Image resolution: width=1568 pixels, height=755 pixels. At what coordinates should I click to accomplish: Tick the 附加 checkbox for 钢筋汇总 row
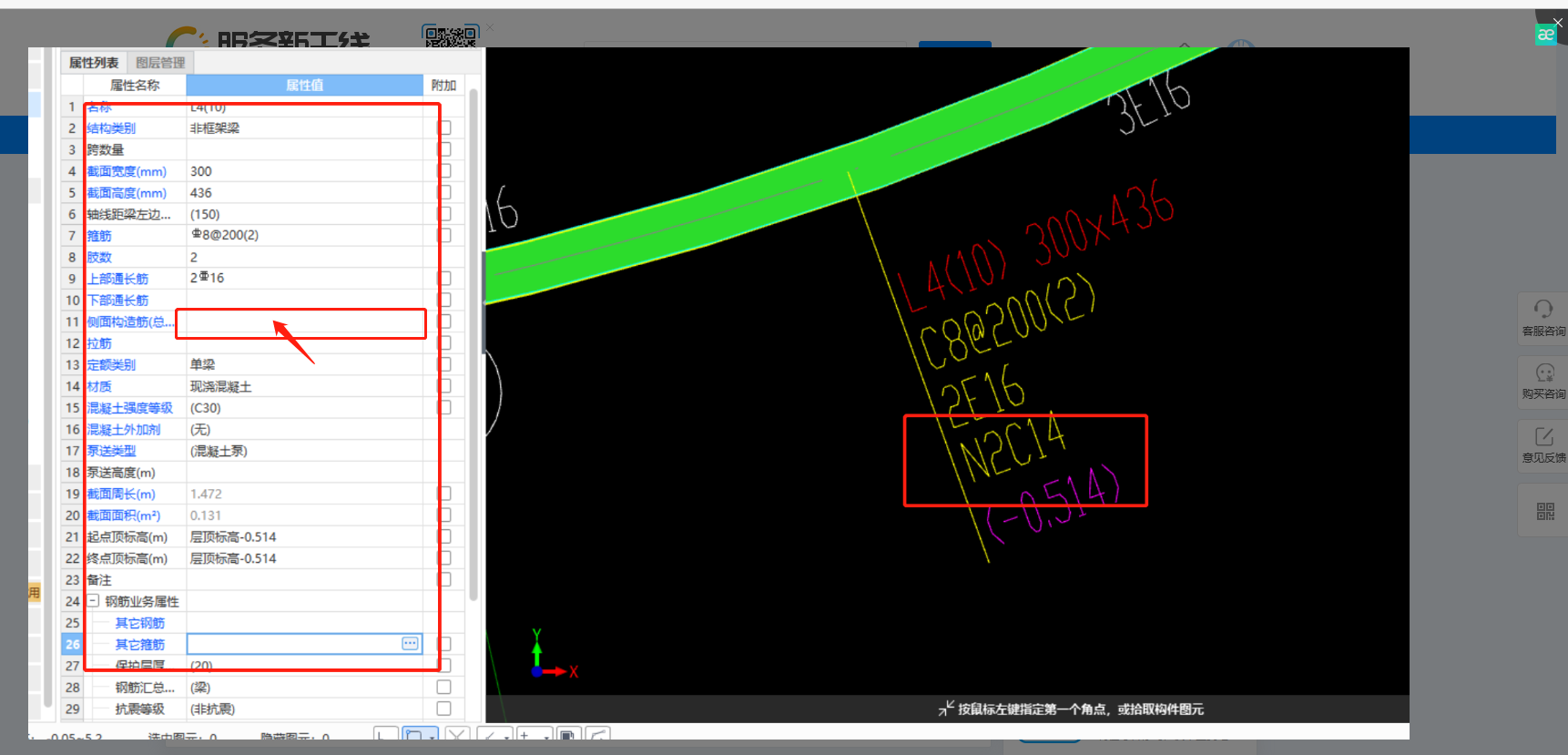(443, 687)
